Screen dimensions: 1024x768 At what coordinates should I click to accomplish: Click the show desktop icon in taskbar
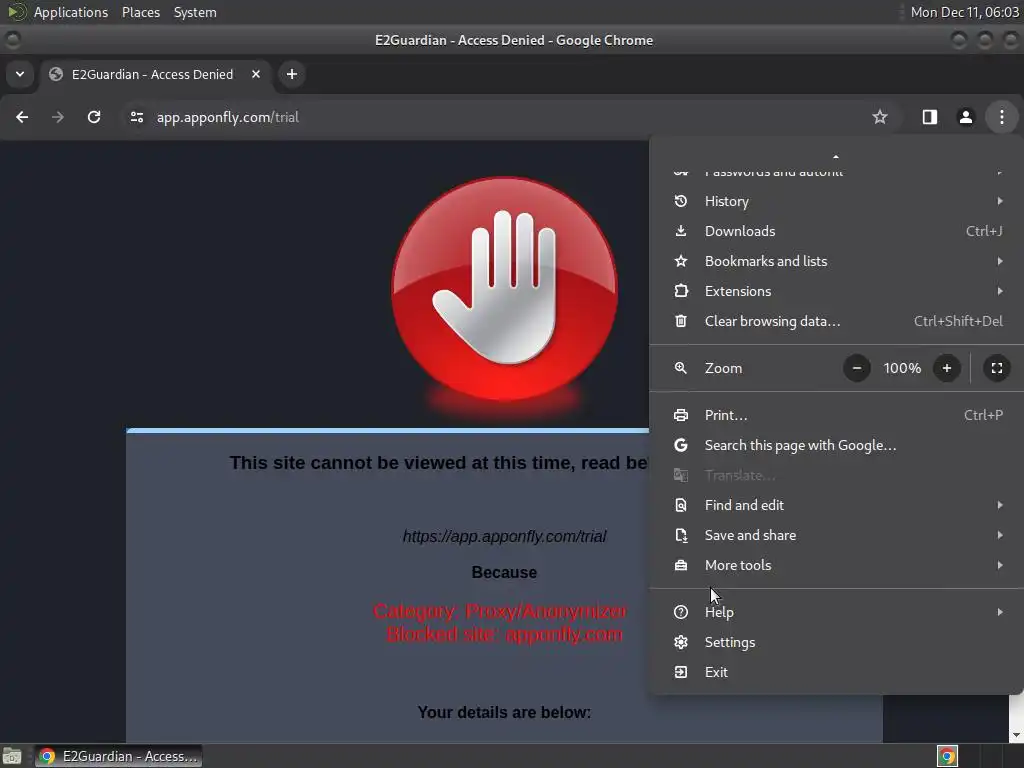pyautogui.click(x=12, y=756)
